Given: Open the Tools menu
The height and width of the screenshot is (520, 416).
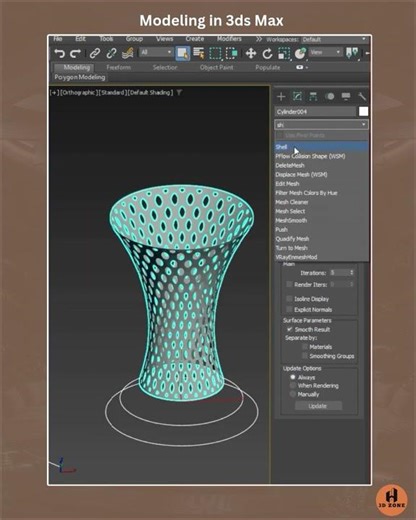Looking at the screenshot, I should [106, 39].
